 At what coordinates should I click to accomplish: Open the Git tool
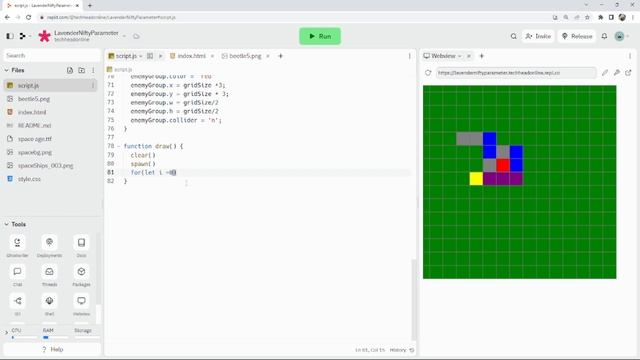pyautogui.click(x=17, y=305)
